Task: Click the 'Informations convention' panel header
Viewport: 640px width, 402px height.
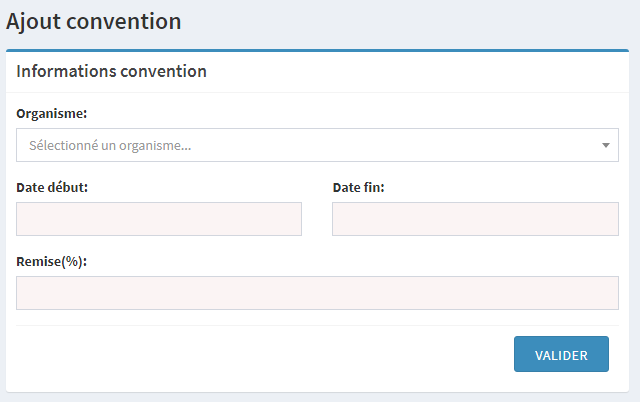Action: 111,72
